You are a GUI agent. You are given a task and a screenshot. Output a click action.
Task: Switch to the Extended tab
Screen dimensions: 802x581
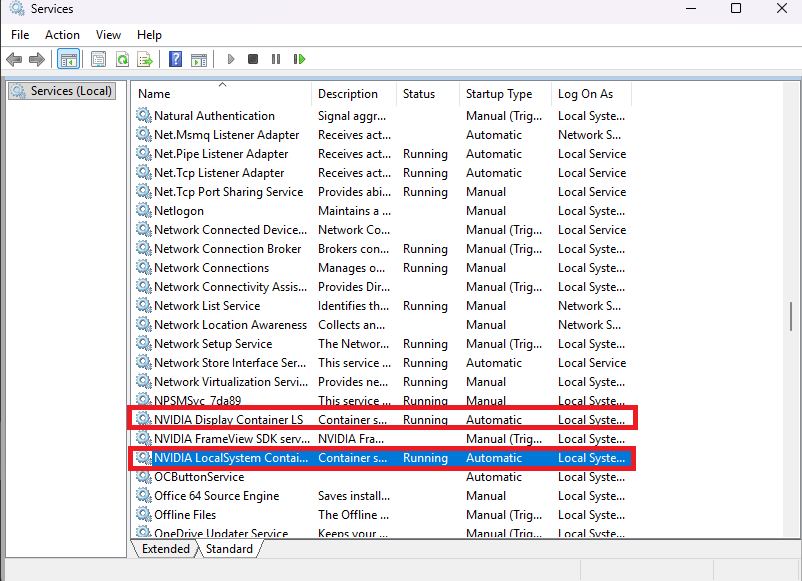click(x=166, y=549)
